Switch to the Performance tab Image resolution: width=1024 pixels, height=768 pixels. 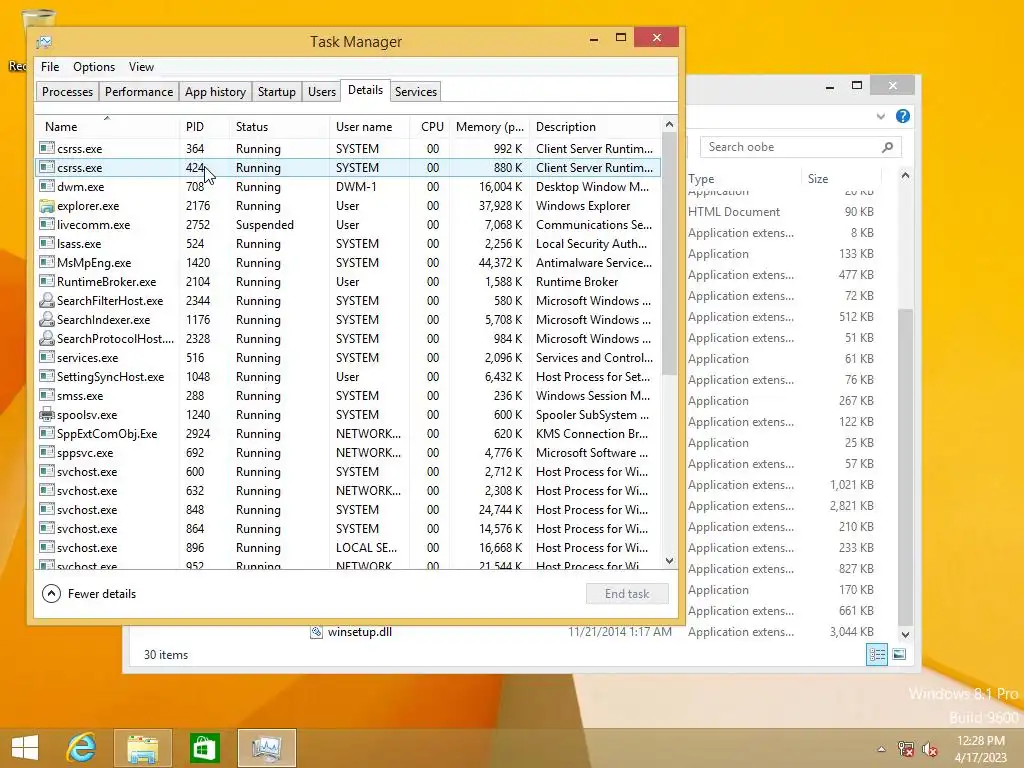(139, 91)
